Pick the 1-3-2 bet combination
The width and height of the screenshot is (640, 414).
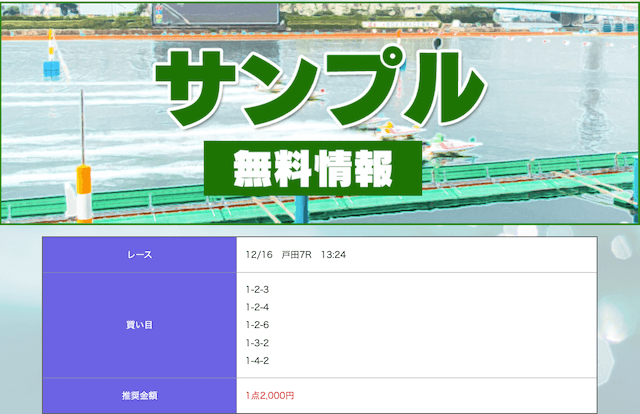pos(257,343)
